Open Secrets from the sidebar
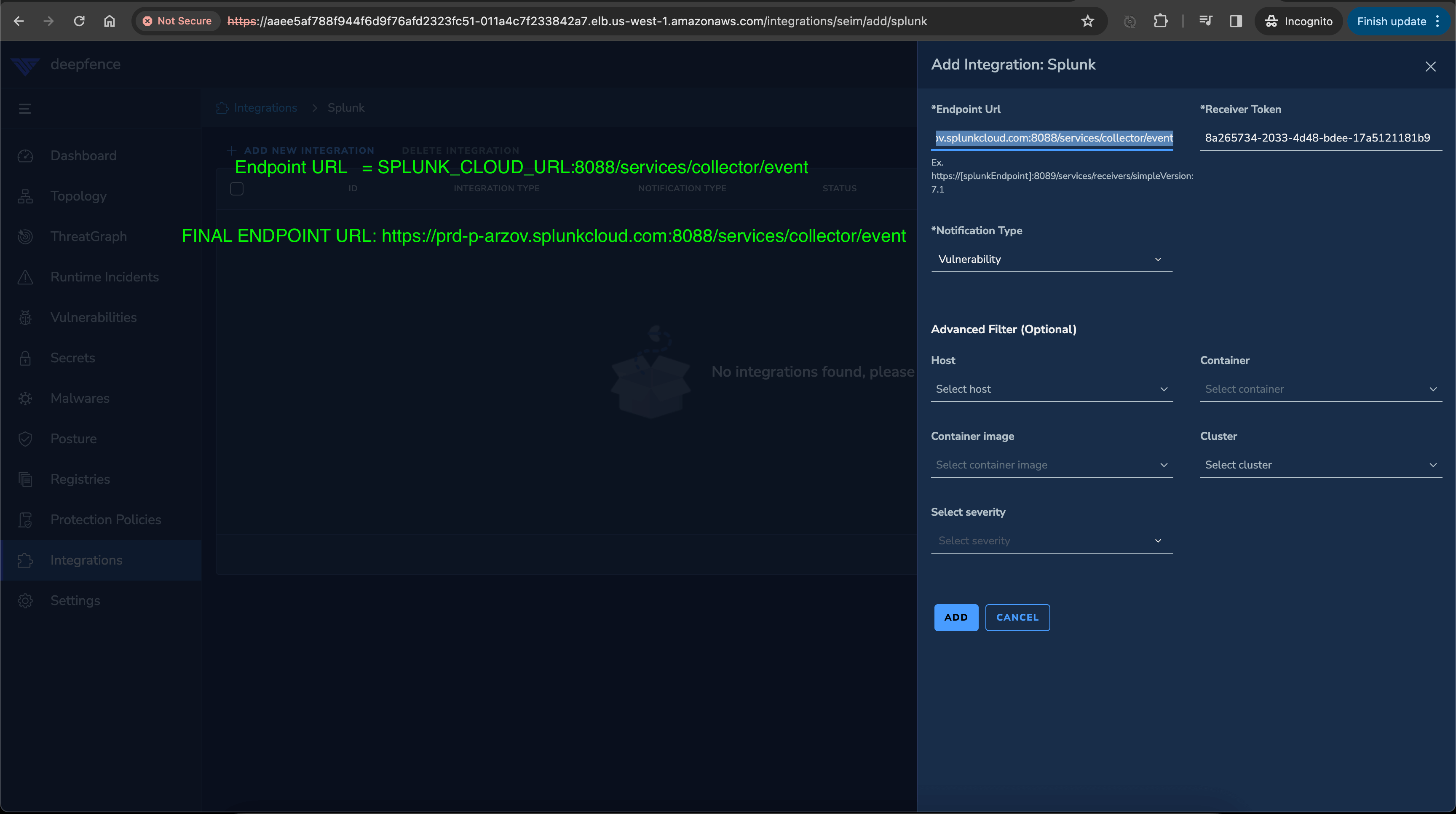Screen dimensions: 1456x814 [x=101, y=358]
